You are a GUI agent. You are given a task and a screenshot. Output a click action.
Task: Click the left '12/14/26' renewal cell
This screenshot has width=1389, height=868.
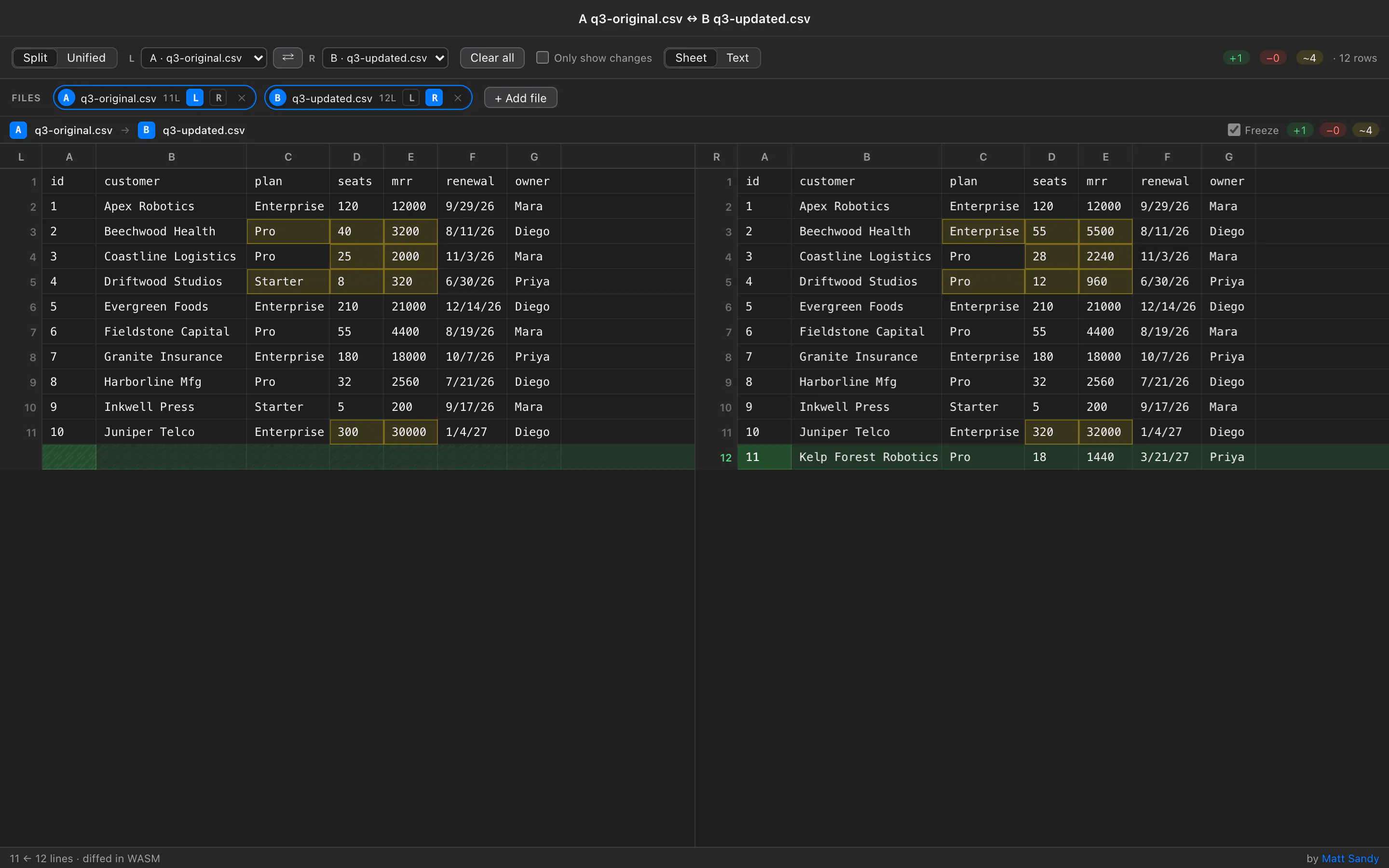(x=472, y=307)
